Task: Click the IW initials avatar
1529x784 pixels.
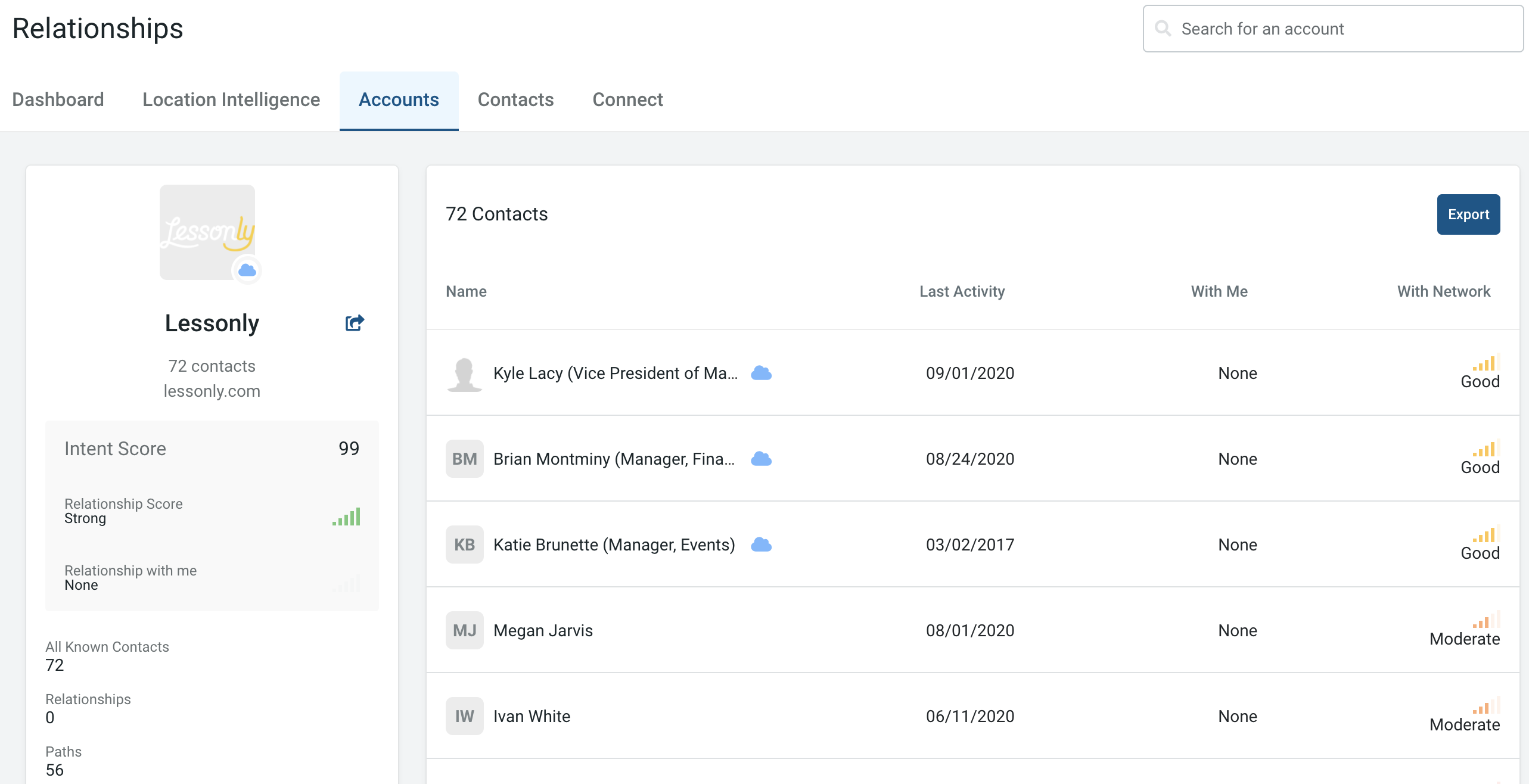Action: [x=464, y=716]
